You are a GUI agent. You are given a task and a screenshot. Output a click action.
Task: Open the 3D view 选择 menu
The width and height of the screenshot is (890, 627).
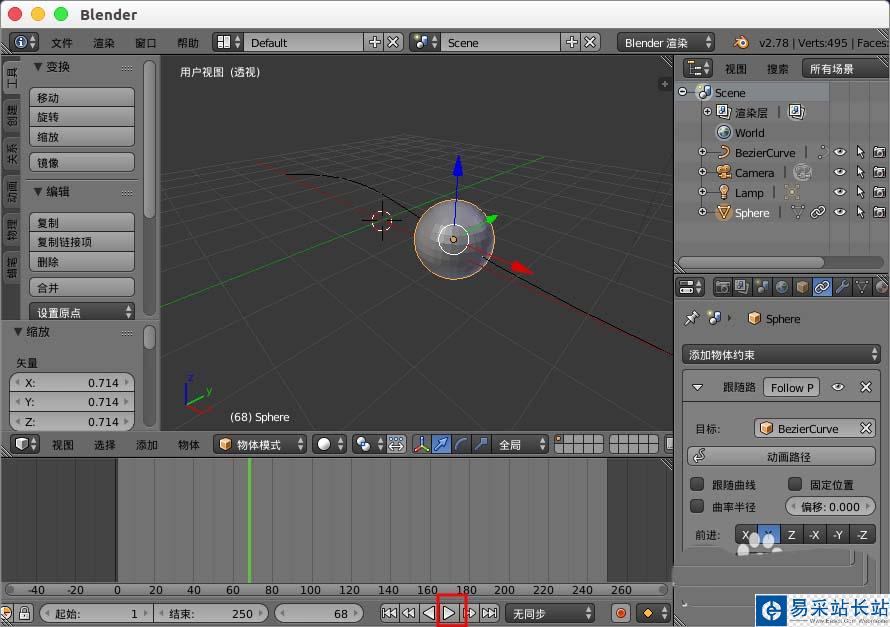pyautogui.click(x=104, y=445)
